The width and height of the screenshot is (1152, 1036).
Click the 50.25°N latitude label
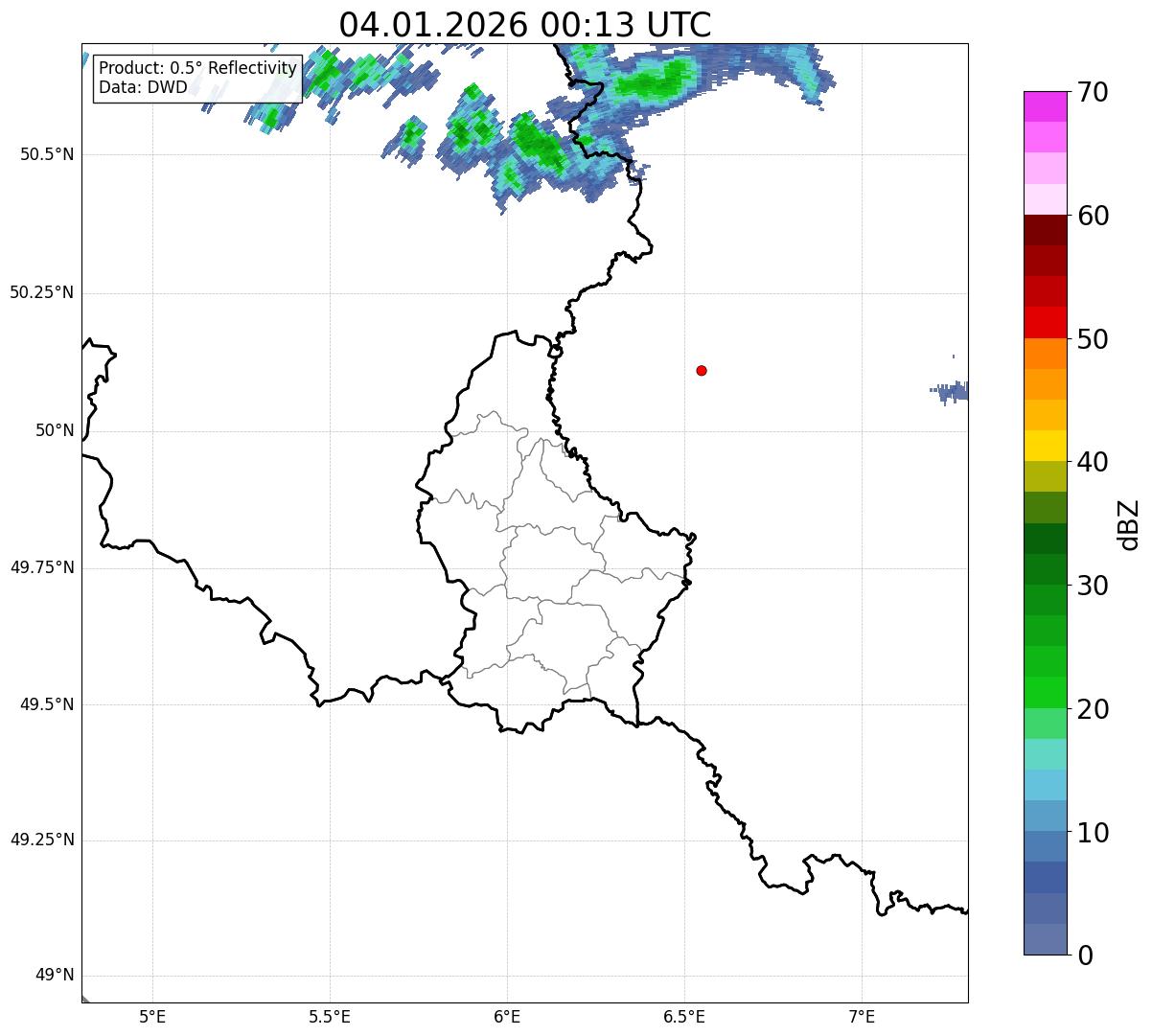click(42, 292)
